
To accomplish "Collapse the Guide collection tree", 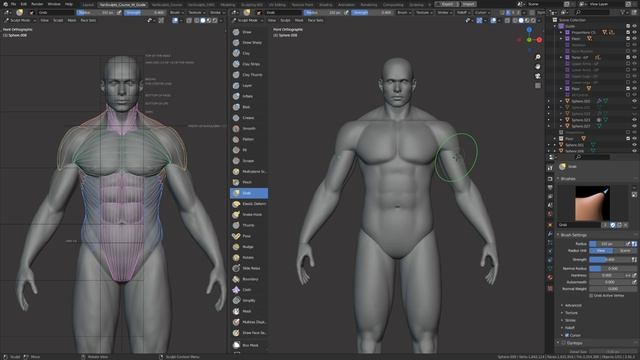I will [x=555, y=26].
